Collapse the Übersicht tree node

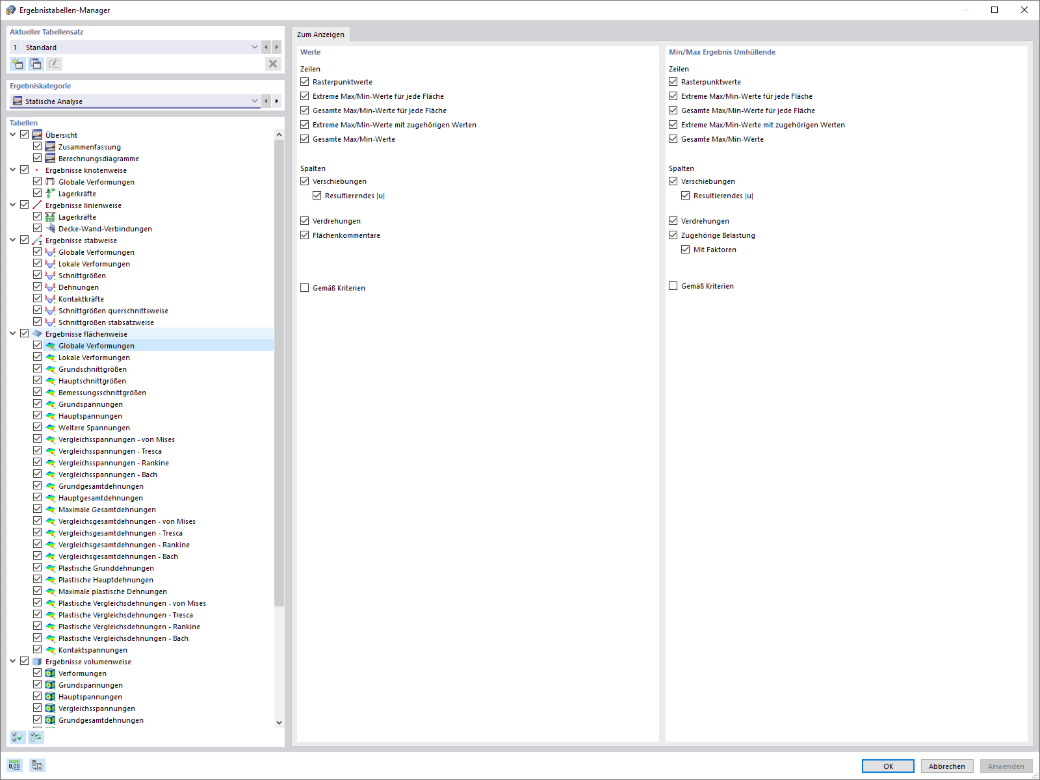point(13,135)
